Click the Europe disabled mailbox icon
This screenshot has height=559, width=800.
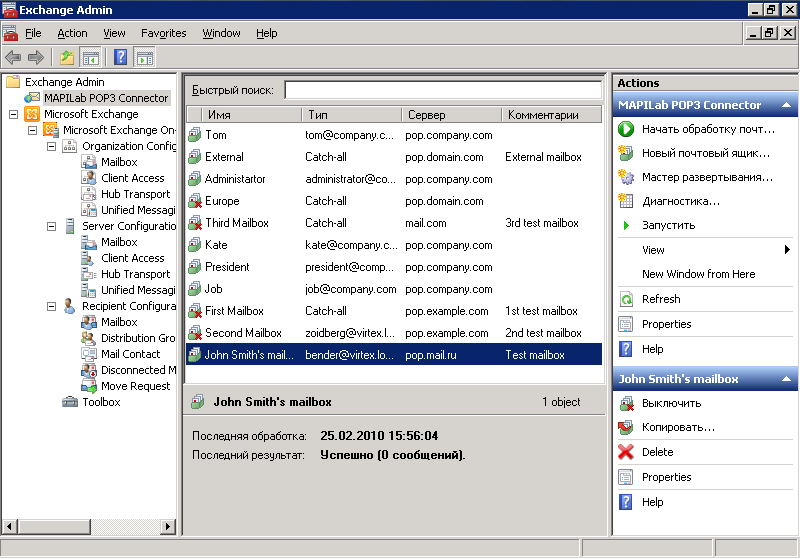point(194,201)
